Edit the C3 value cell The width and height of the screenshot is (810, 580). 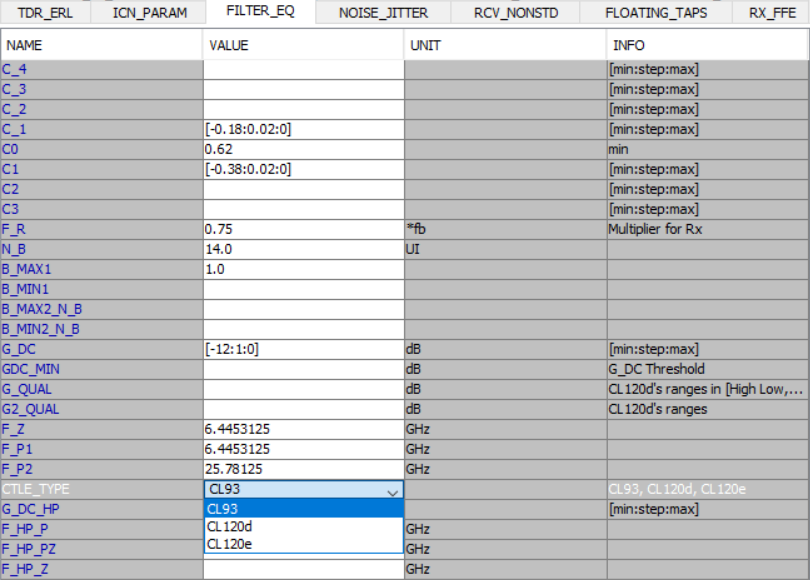pyautogui.click(x=304, y=210)
